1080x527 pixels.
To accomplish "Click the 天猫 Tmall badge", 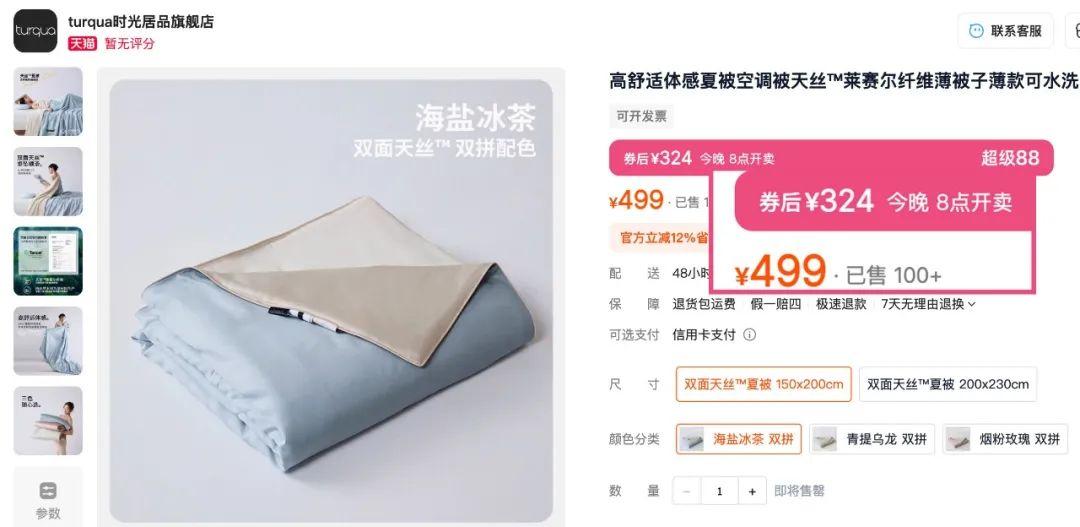I will (x=82, y=43).
